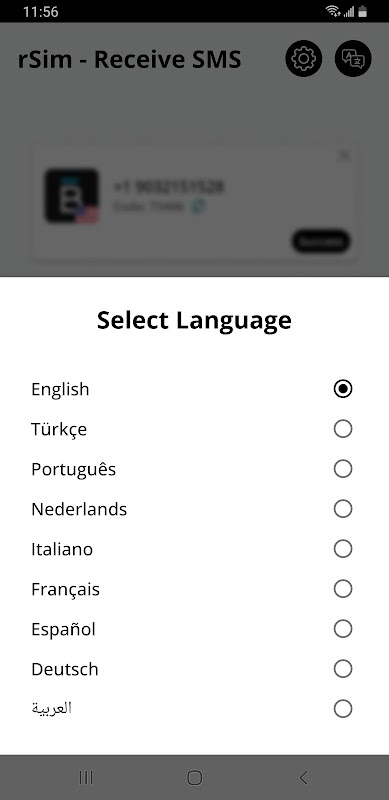Select the Português radio button
The height and width of the screenshot is (800, 389).
[343, 469]
